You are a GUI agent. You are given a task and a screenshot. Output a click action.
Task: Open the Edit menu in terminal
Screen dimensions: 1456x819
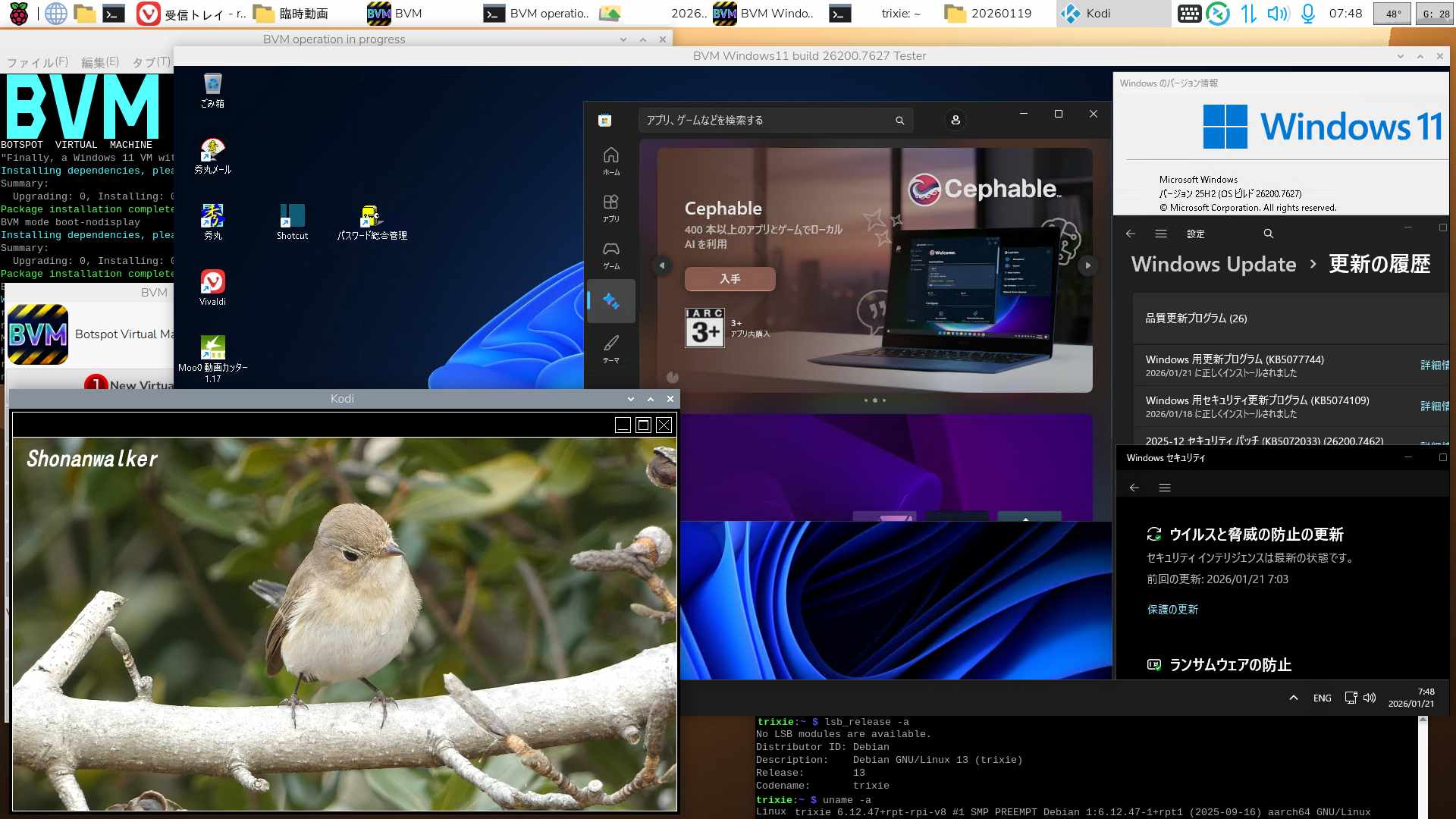pos(99,62)
